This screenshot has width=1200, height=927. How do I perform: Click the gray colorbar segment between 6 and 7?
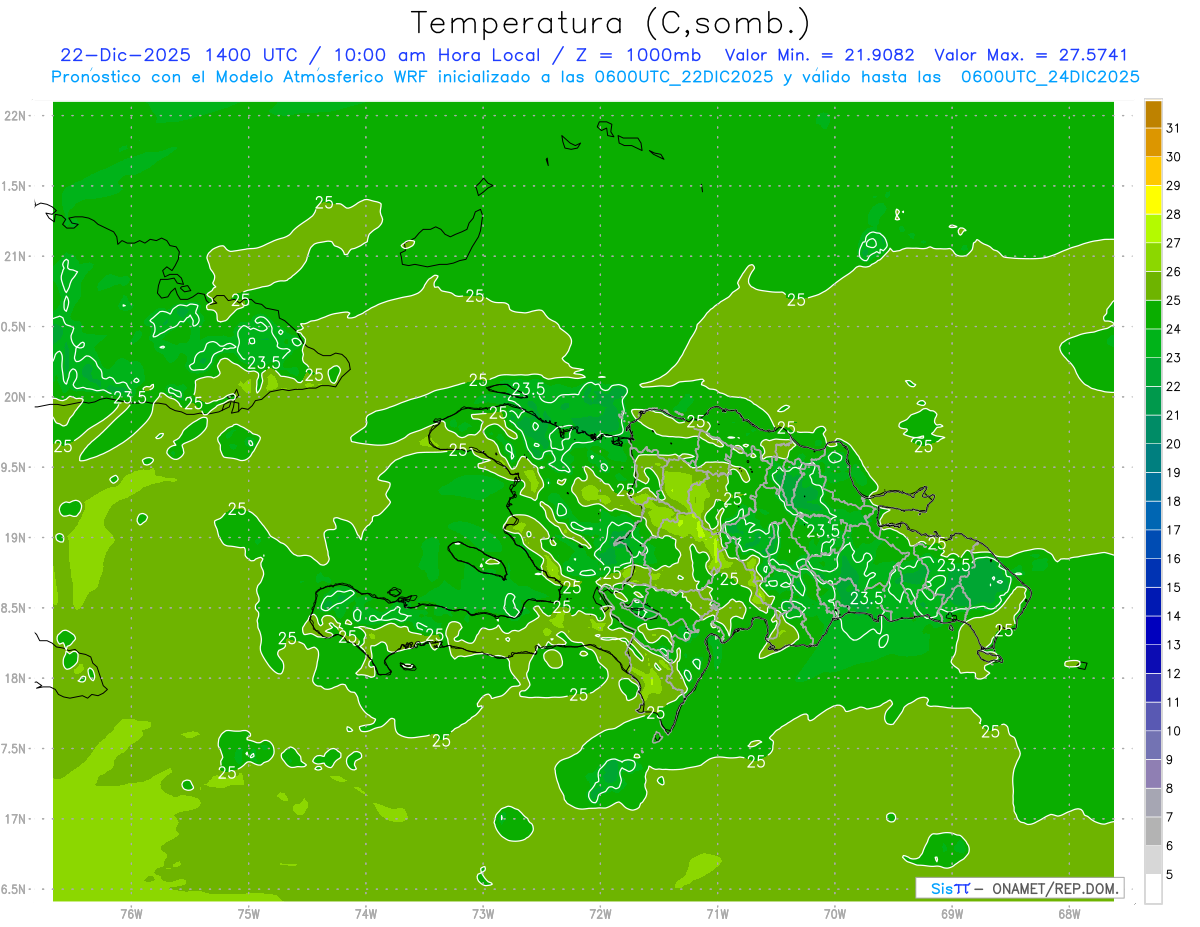pyautogui.click(x=1153, y=831)
